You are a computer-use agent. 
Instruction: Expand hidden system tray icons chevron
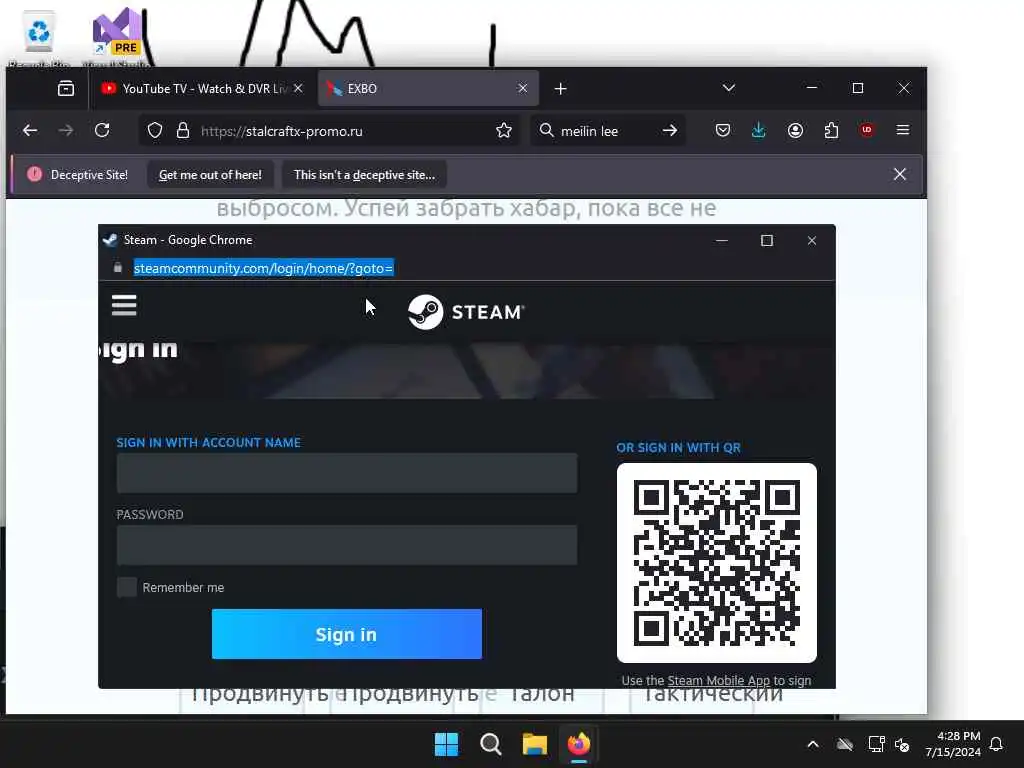[812, 744]
